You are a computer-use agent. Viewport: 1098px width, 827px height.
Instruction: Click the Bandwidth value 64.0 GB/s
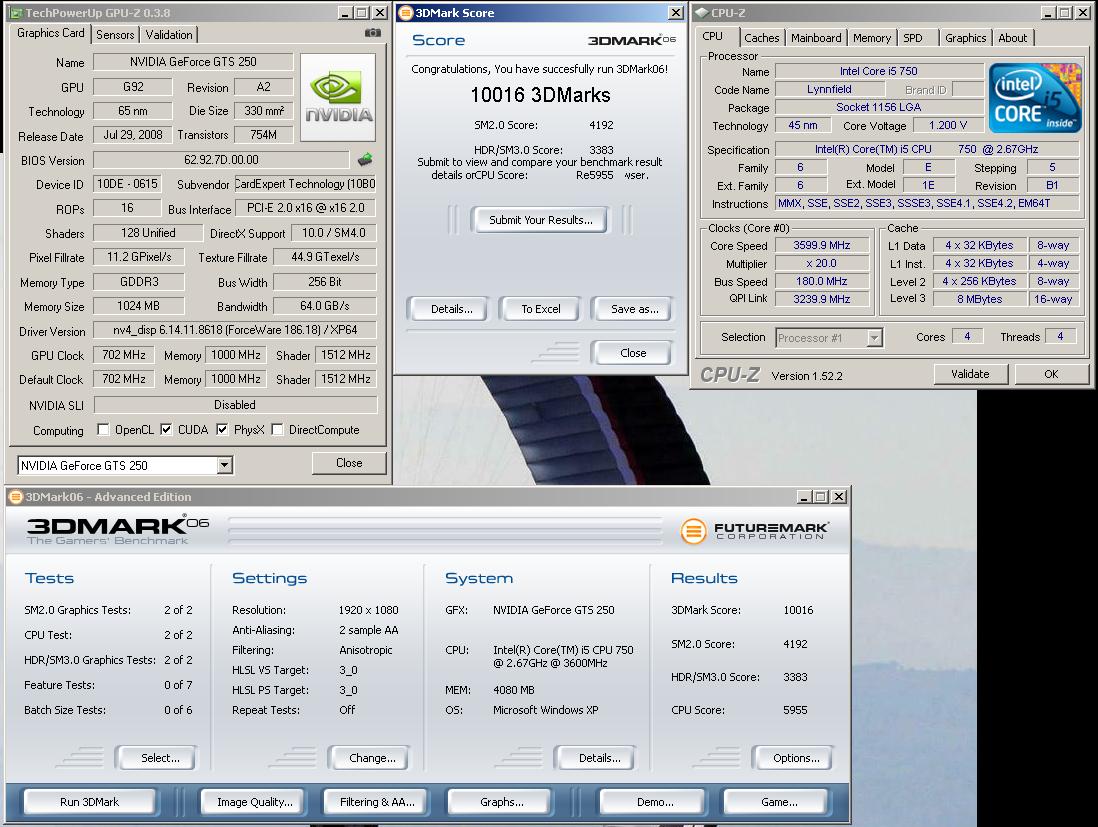(325, 306)
